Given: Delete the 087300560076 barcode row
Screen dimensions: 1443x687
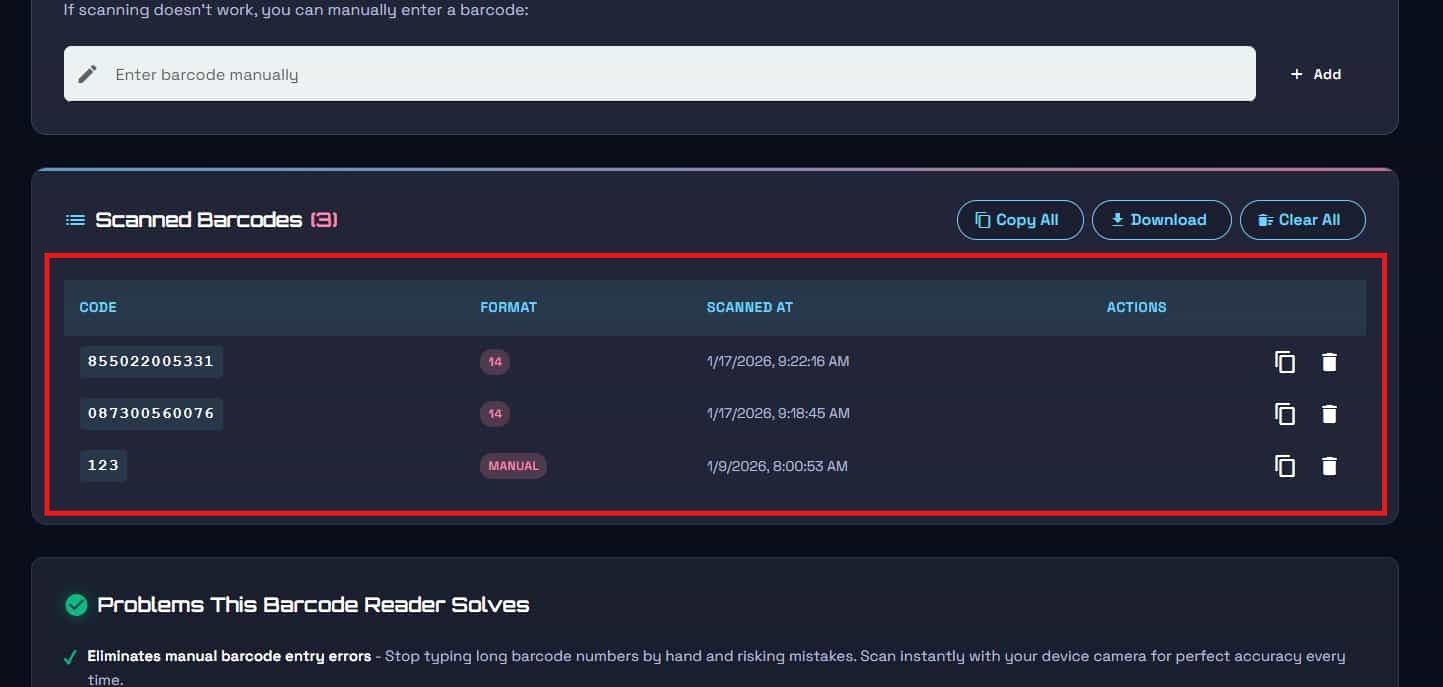Looking at the screenshot, I should [1329, 414].
